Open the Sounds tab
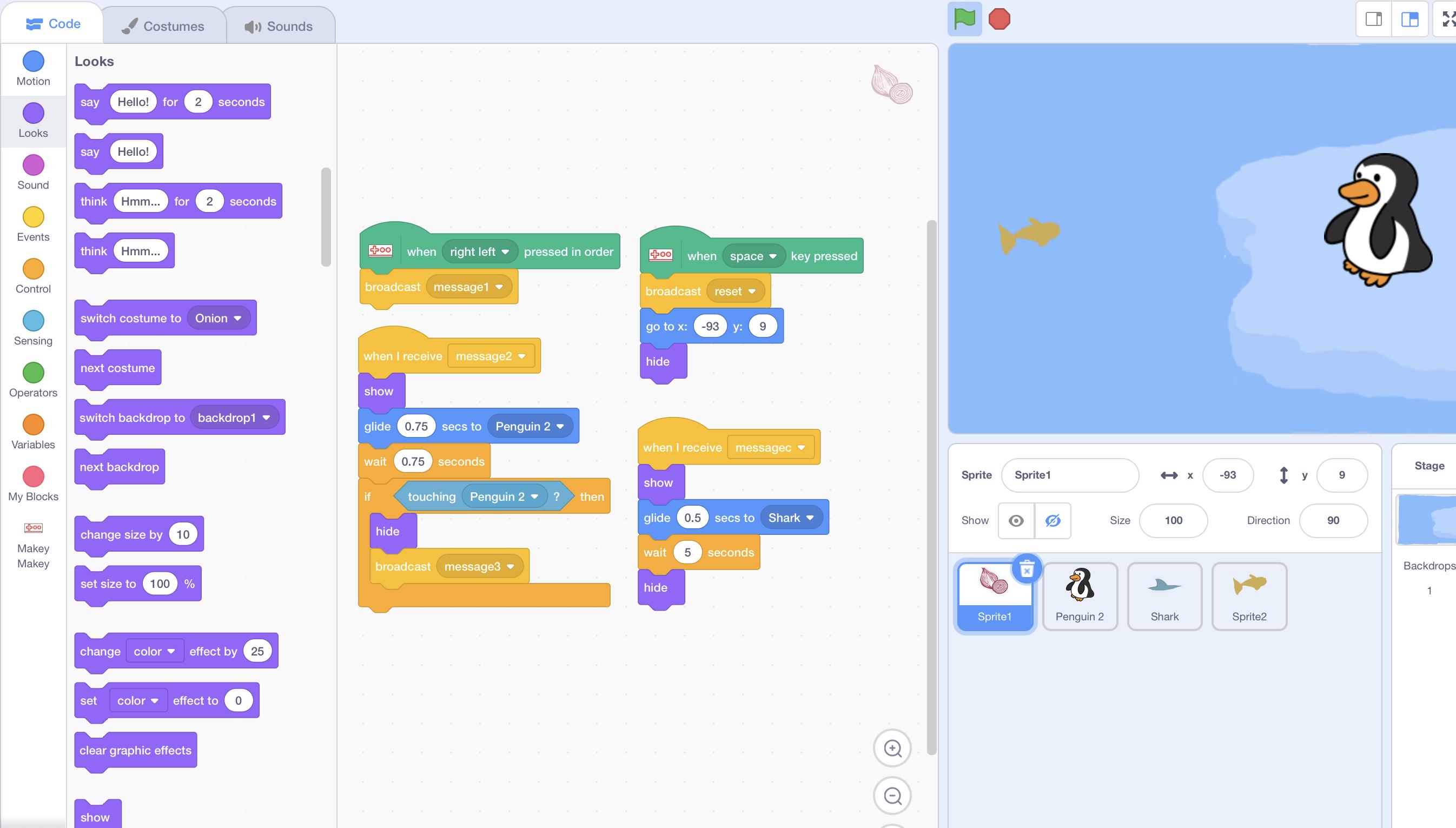Screen dimensions: 1456x828 (279, 26)
